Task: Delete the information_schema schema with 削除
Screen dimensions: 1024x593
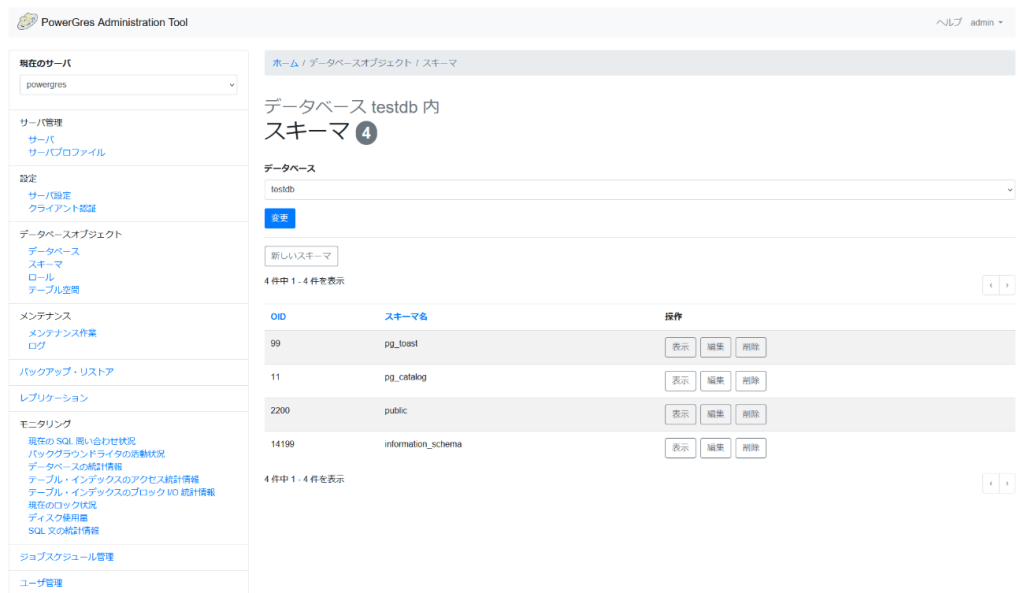Action: 750,448
